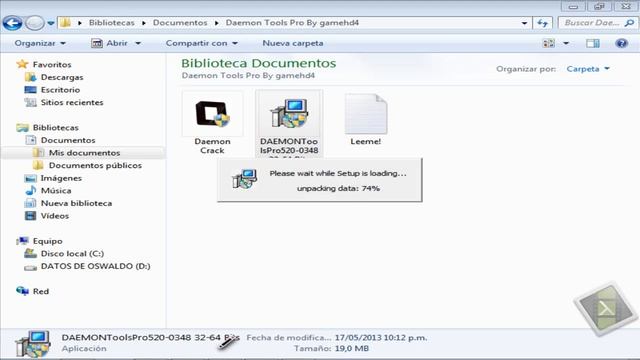Click the greyed-out Forward navigation button
The height and width of the screenshot is (360, 640).
35,23
